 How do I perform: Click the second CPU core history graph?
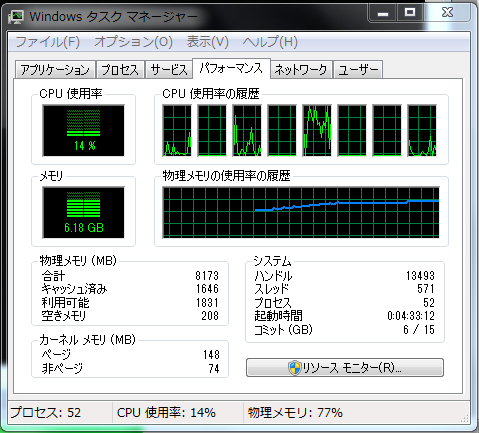212,130
